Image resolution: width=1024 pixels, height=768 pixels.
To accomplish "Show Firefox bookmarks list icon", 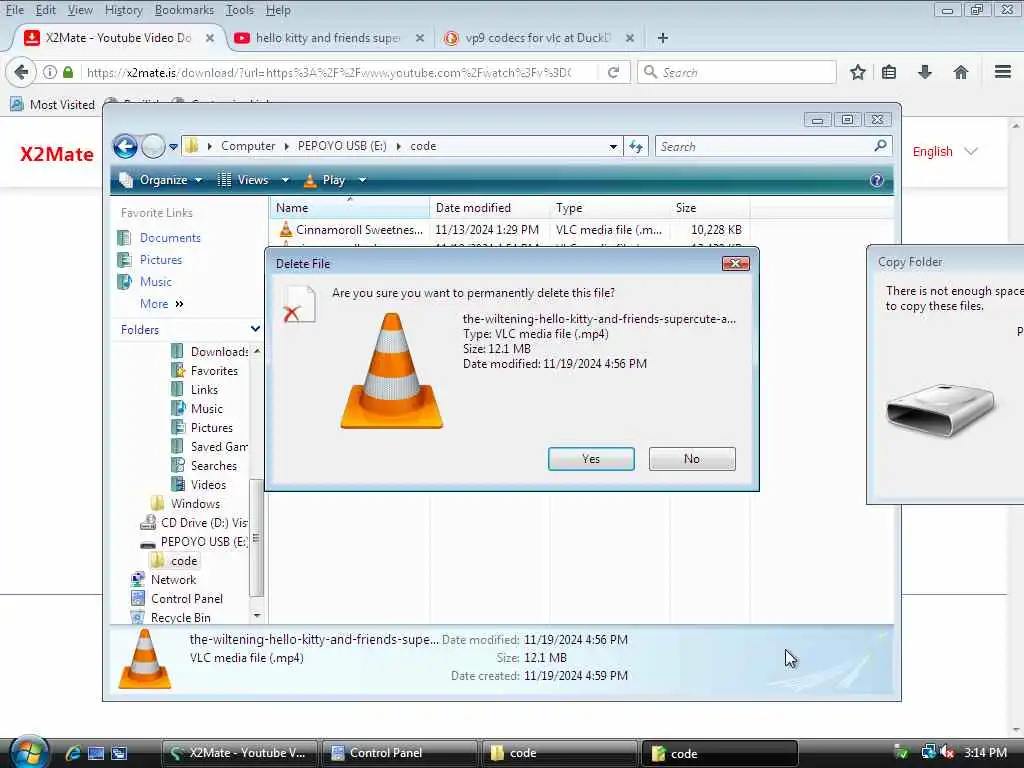I will click(889, 72).
